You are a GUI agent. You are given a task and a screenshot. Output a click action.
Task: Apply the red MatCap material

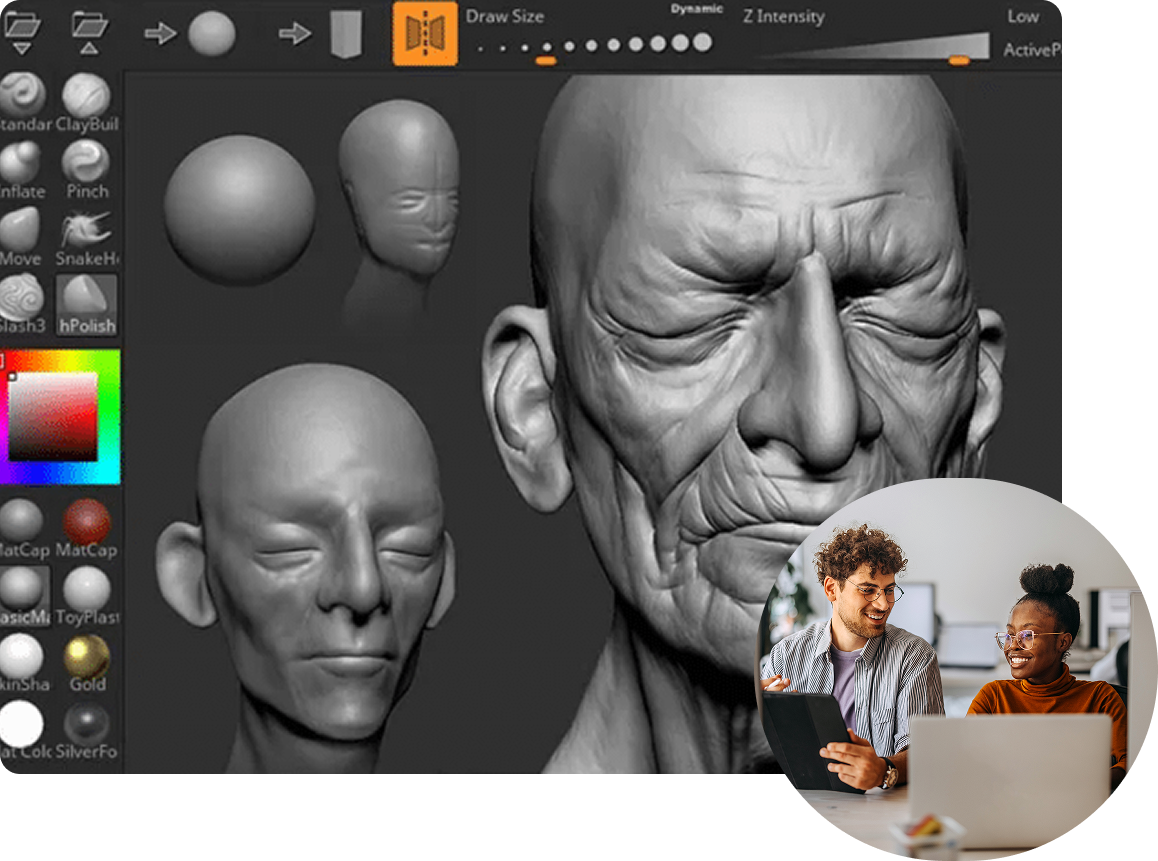(x=87, y=522)
